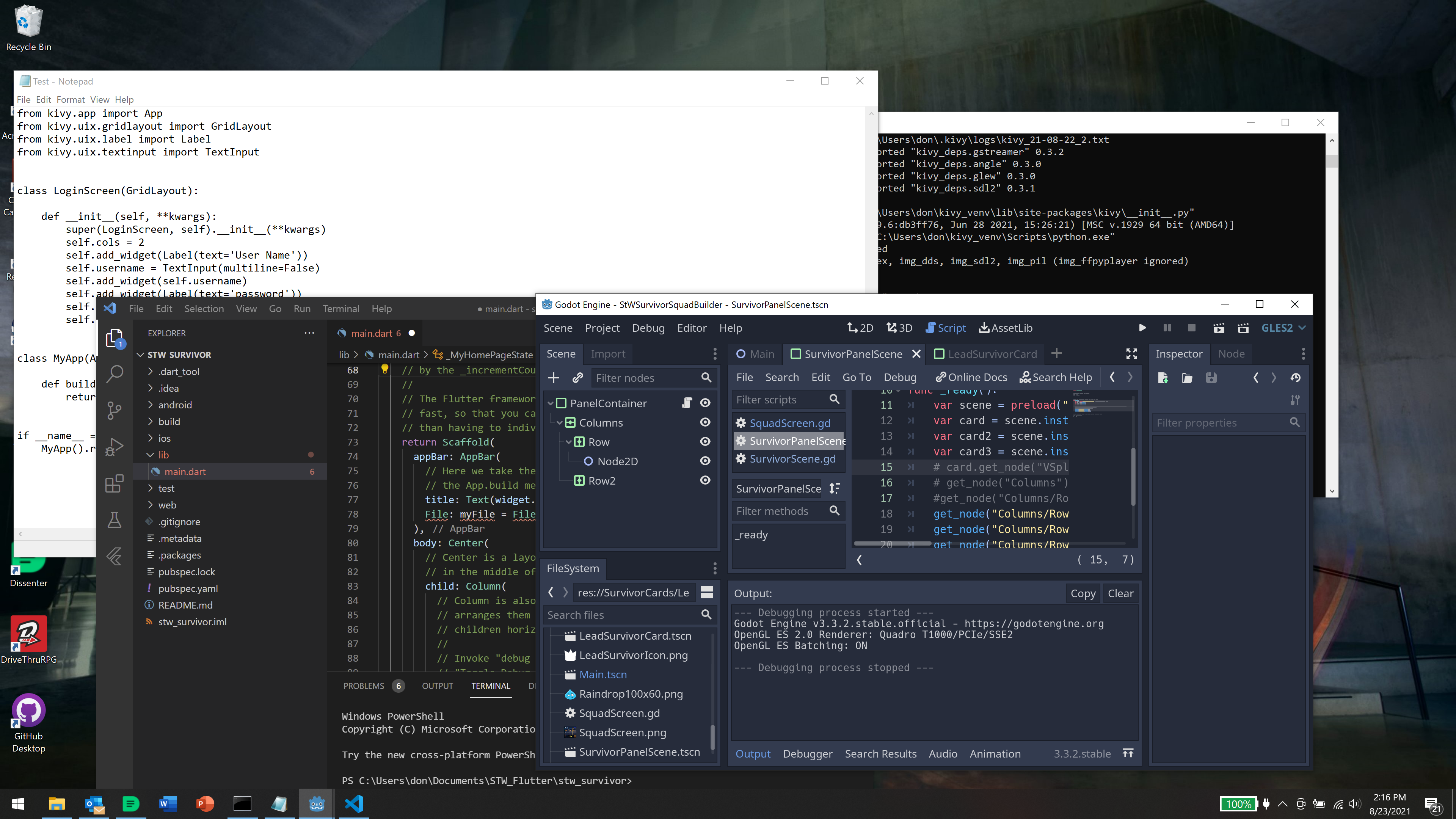Screen dimensions: 1456x819
Task: Open Inspector history icon
Action: point(1296,378)
